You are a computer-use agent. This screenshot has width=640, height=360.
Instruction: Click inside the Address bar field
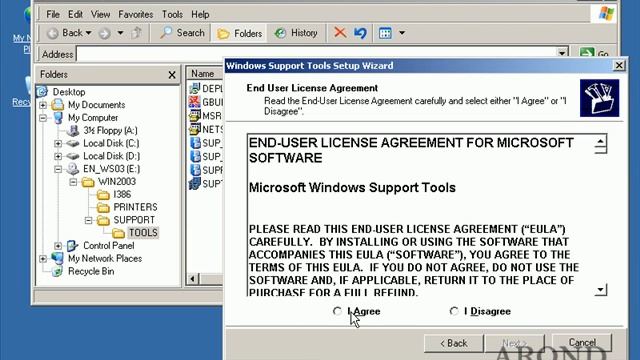(316, 54)
